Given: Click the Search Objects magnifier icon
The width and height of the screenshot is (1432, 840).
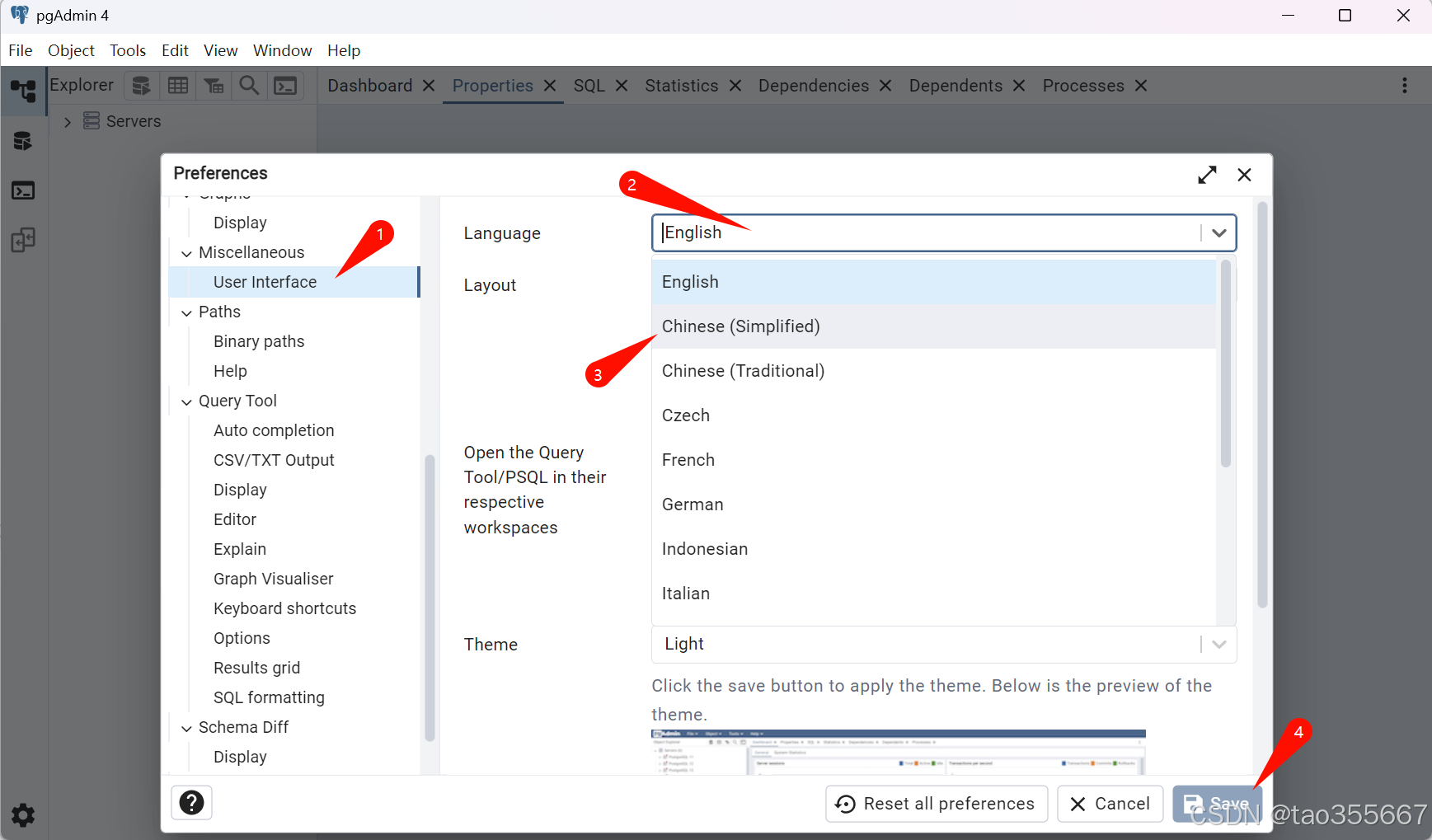Looking at the screenshot, I should click(x=249, y=86).
